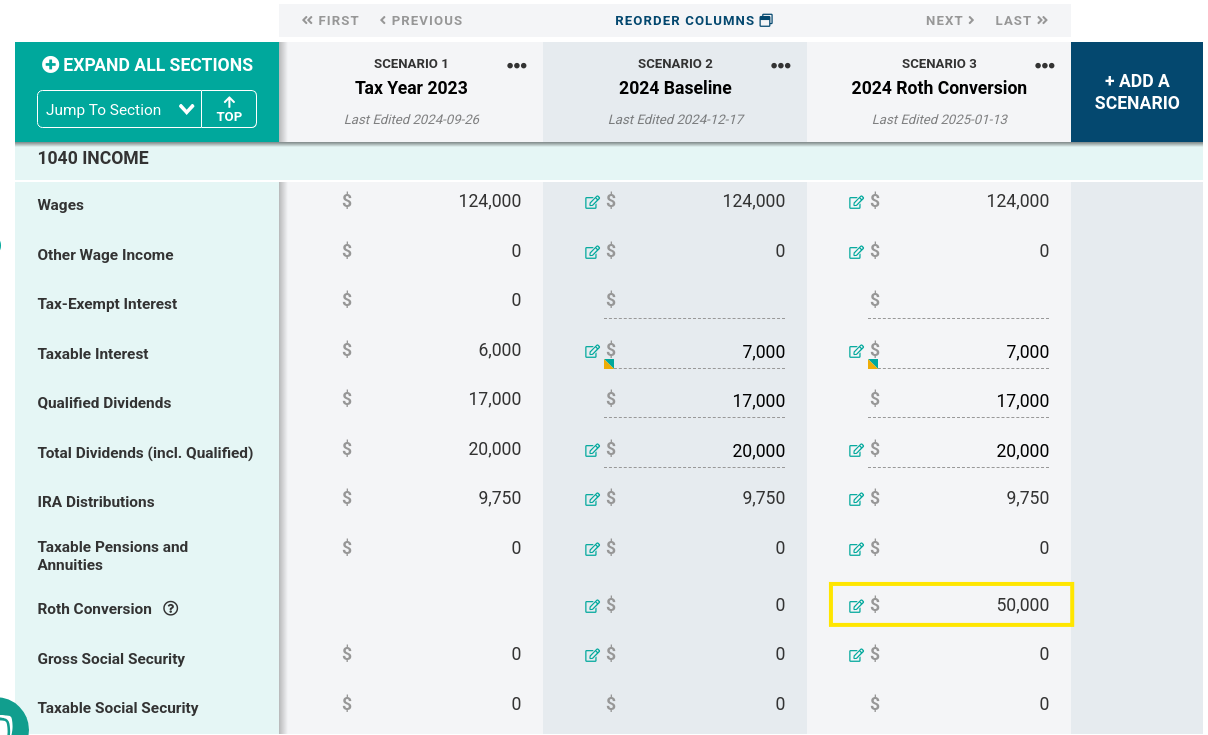This screenshot has height=735, width=1208.
Task: Click edit icon for Scenario 2 Wages
Action: tap(592, 202)
